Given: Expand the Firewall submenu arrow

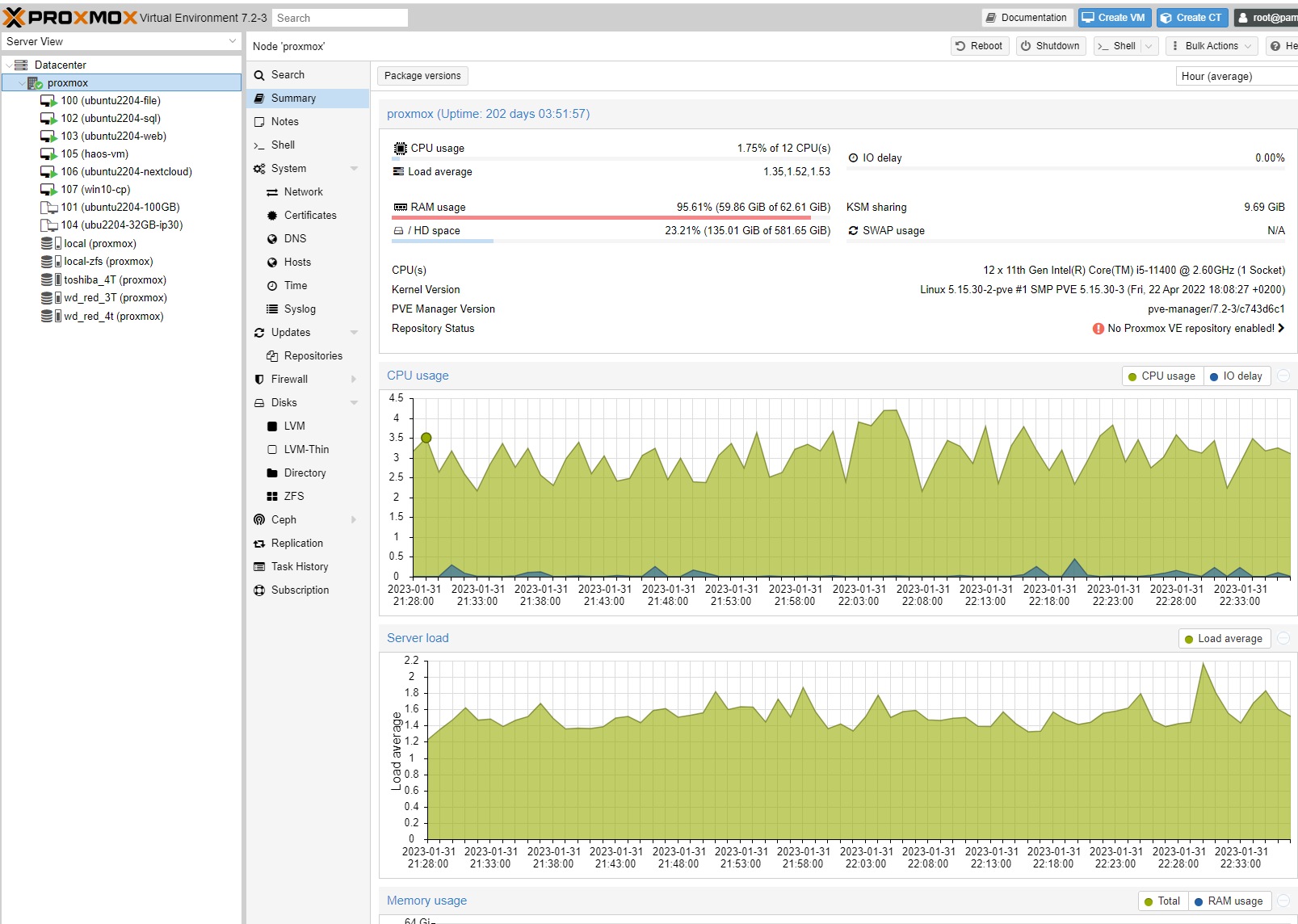Looking at the screenshot, I should [x=354, y=380].
